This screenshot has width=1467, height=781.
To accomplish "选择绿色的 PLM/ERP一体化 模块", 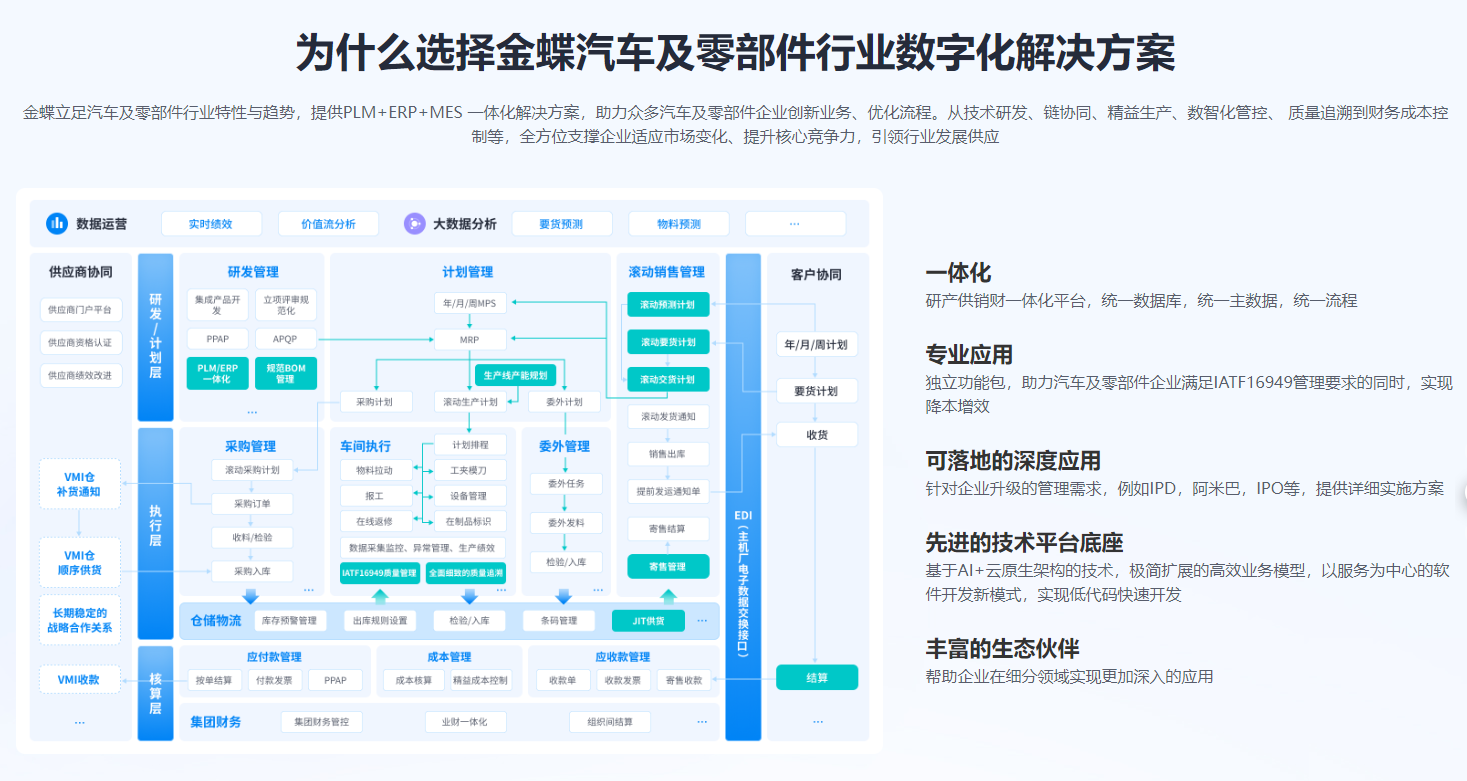I will [217, 373].
